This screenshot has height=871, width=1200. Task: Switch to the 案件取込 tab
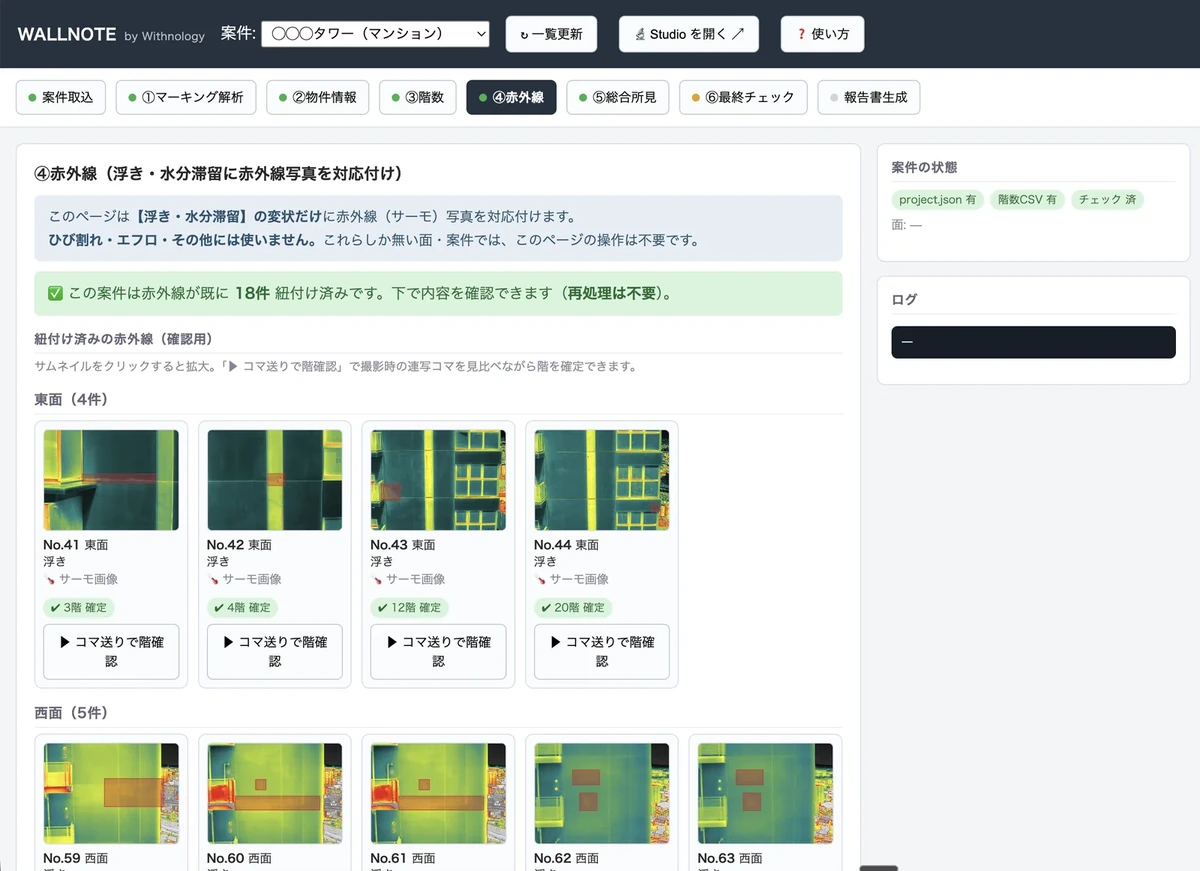(x=61, y=98)
